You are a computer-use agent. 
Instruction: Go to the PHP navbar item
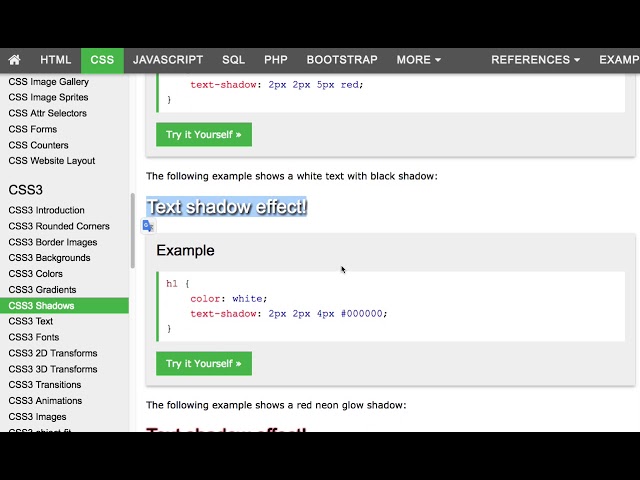pos(276,60)
